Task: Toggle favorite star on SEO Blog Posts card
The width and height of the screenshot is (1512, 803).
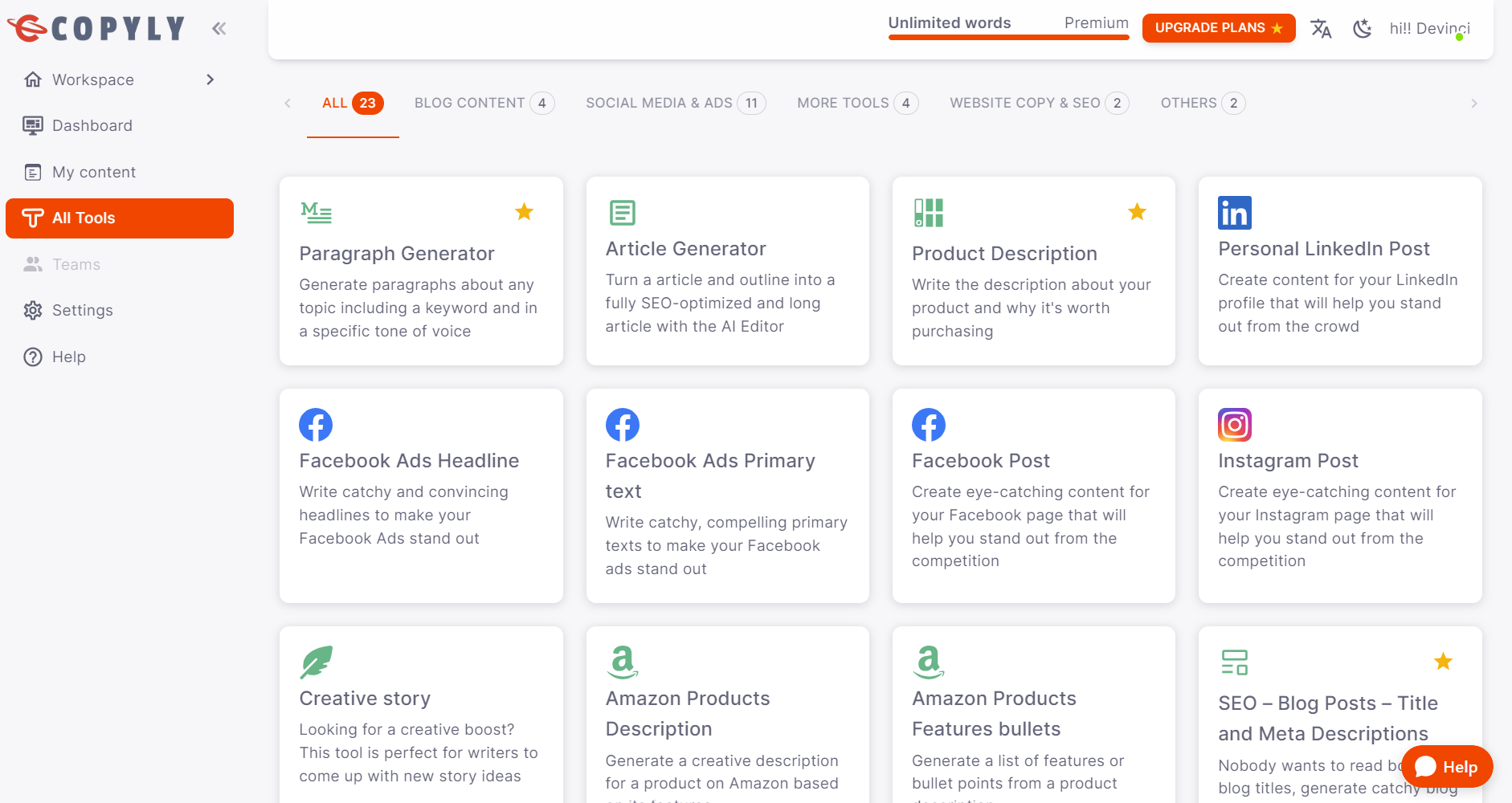Action: pos(1443,662)
